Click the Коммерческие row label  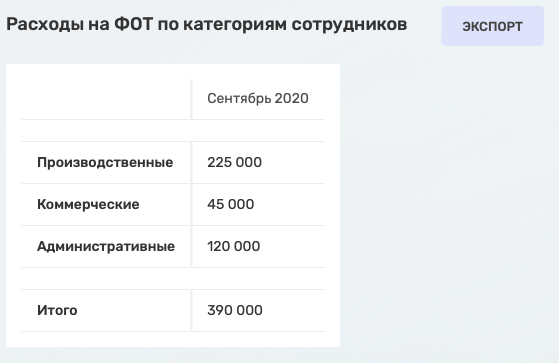click(88, 205)
